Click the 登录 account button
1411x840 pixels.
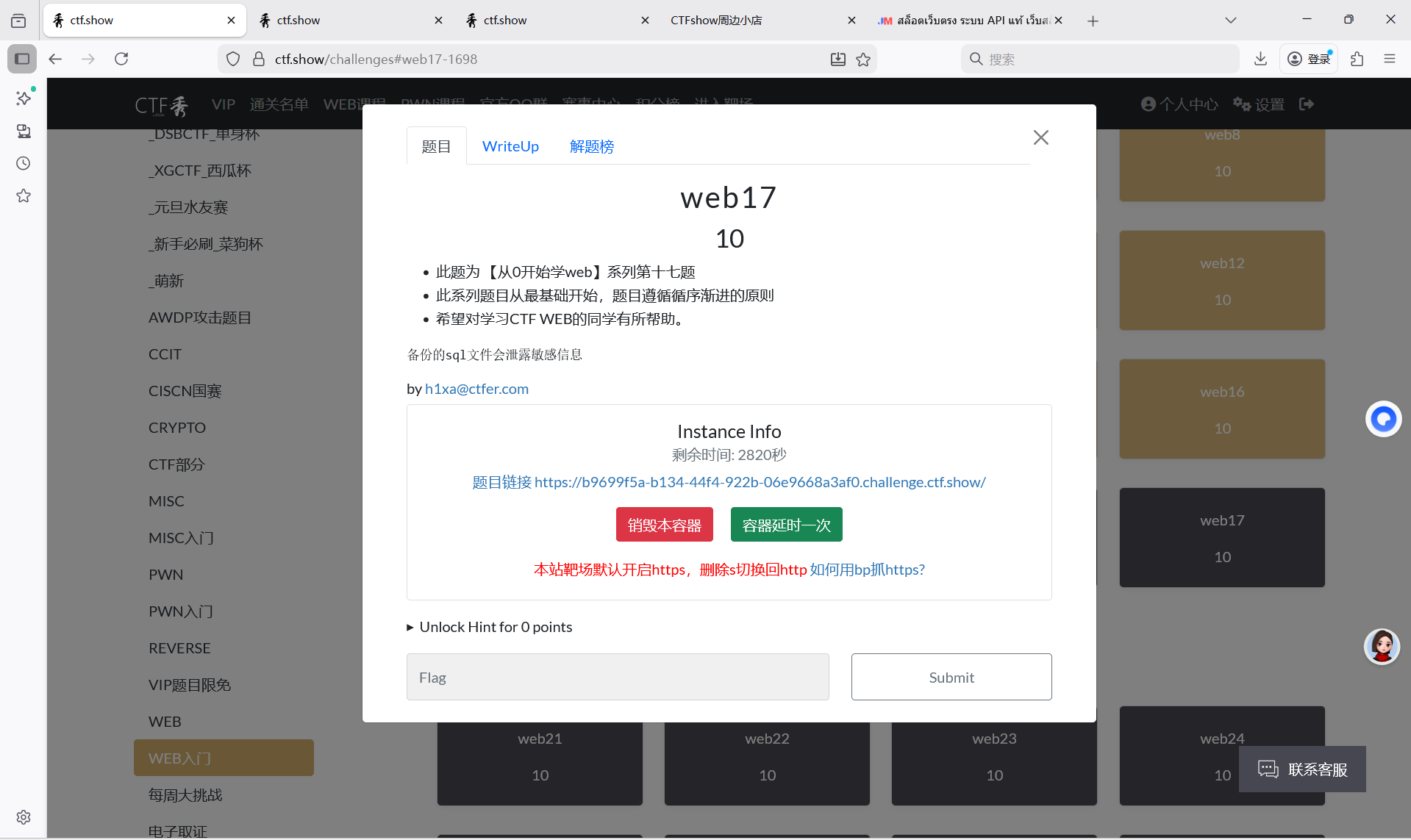(x=1310, y=59)
